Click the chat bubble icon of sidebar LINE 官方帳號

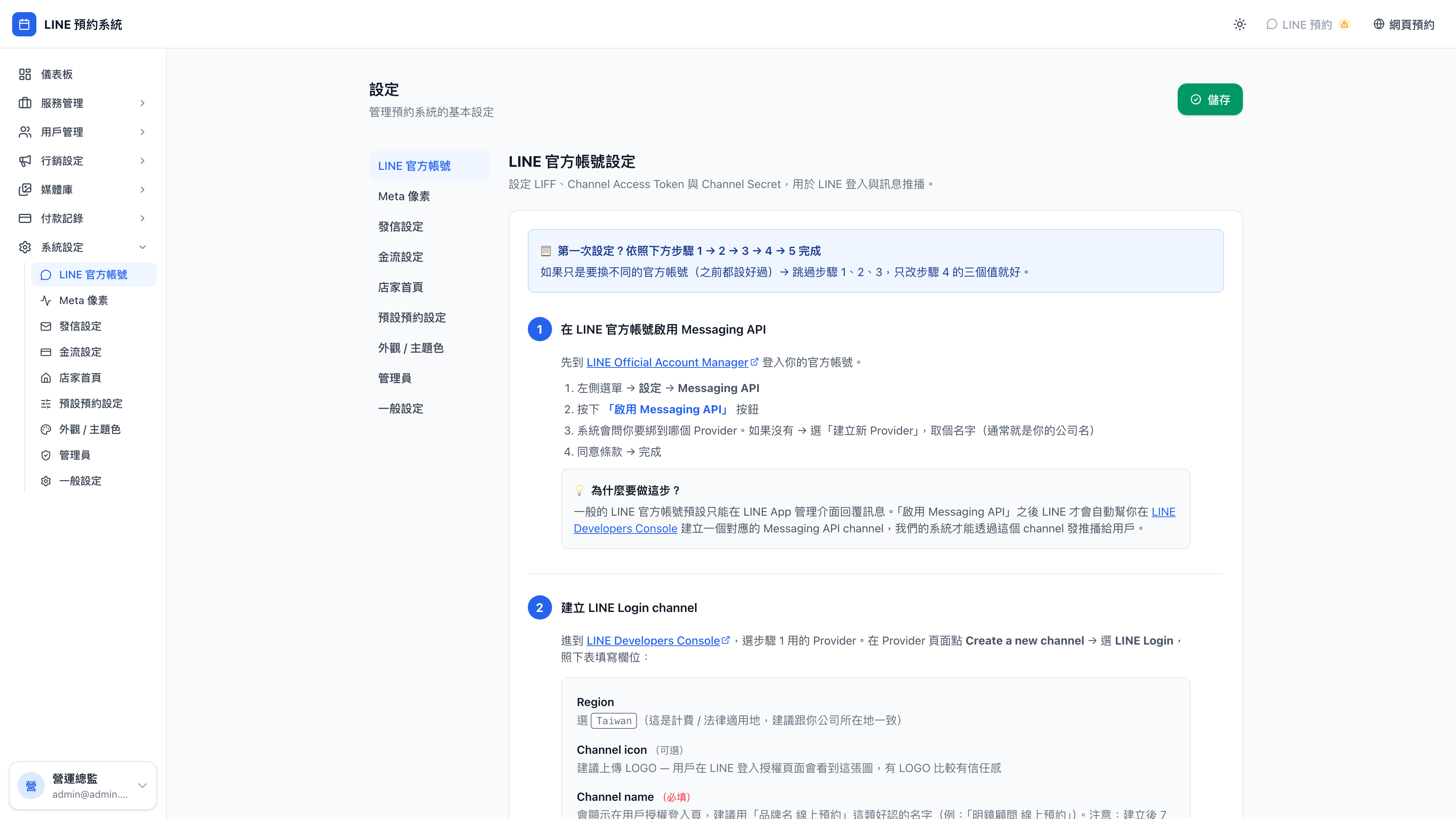[x=46, y=275]
